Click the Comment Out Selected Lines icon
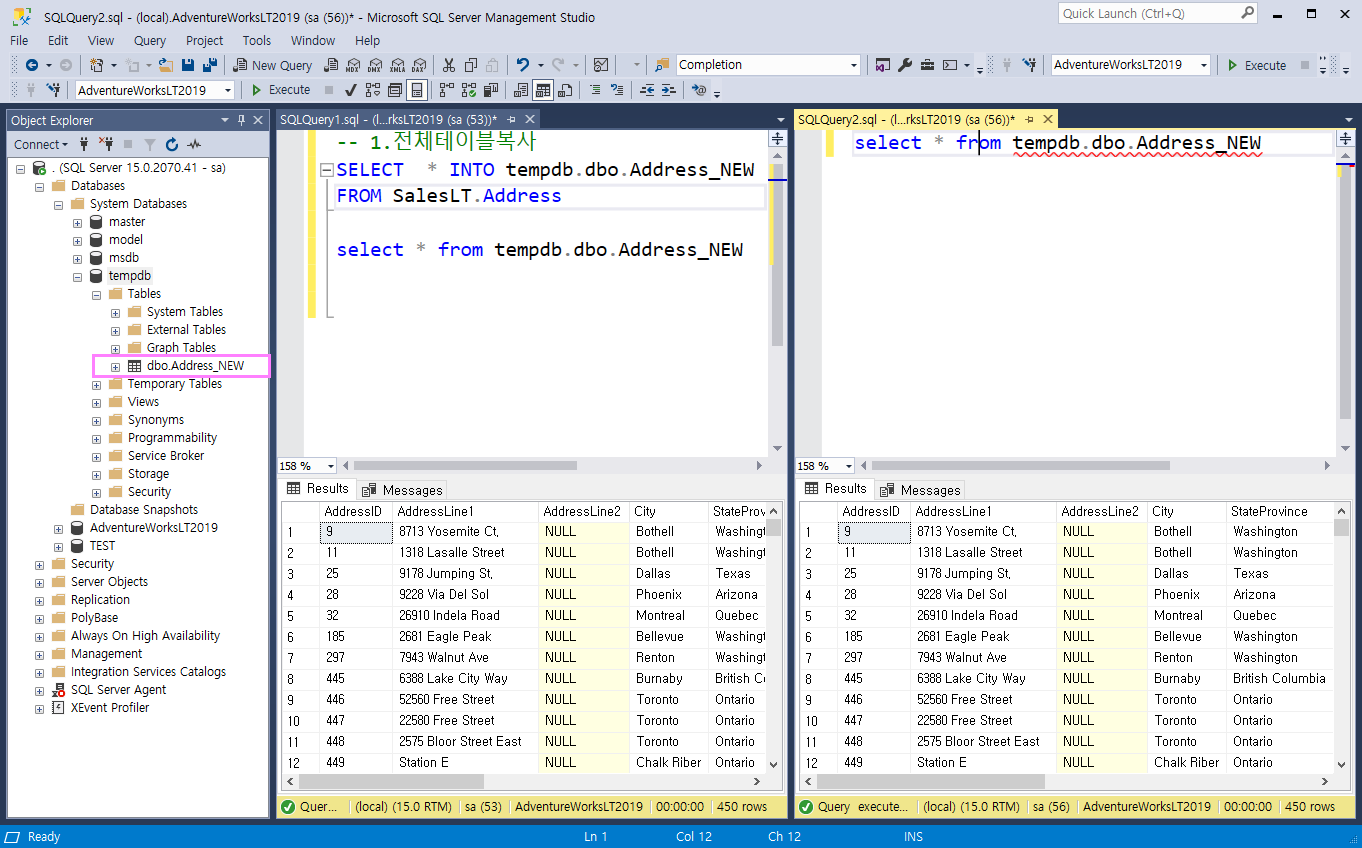The image size is (1362, 848). pyautogui.click(x=596, y=90)
